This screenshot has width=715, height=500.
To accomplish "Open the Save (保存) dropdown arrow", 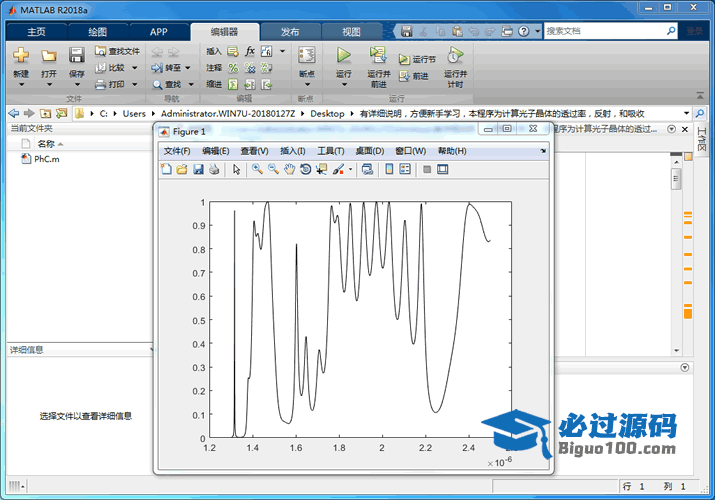I will [77, 85].
